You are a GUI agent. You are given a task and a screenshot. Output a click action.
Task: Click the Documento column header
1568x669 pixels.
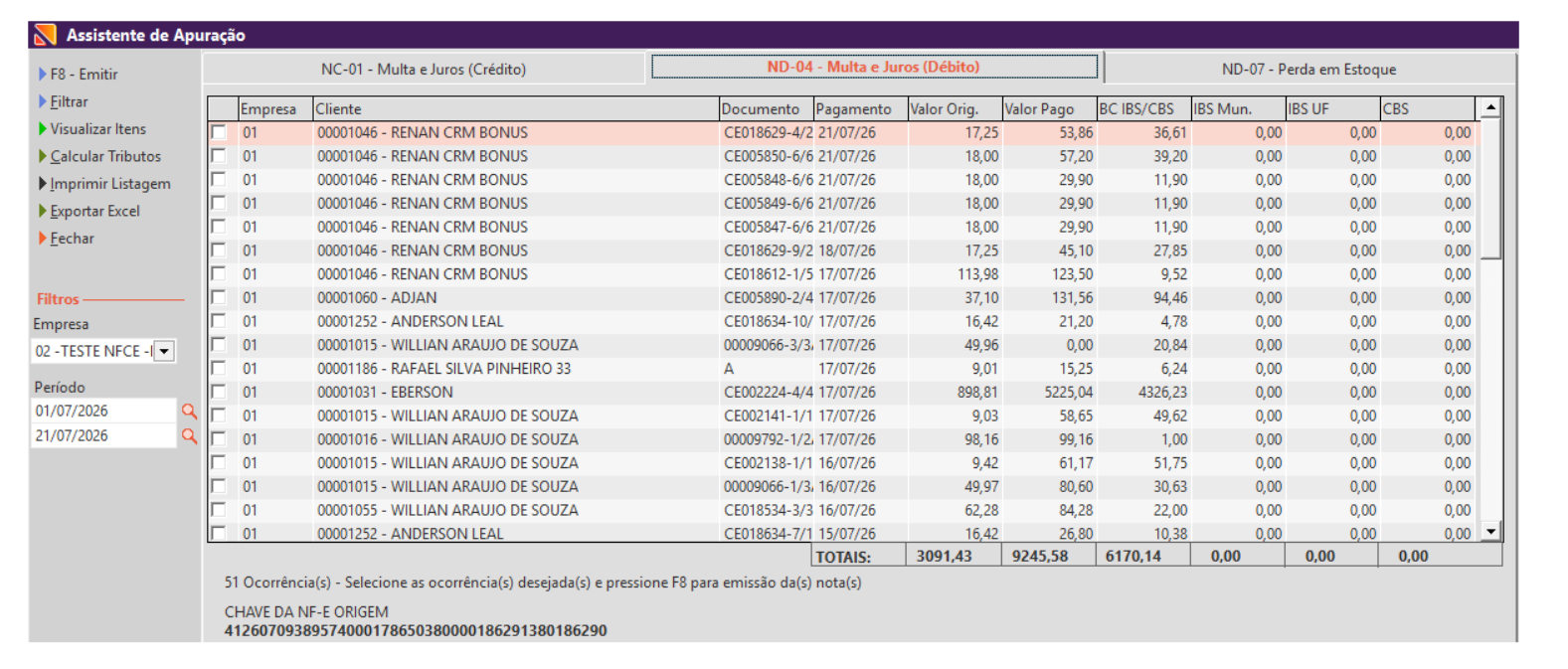[x=766, y=108]
